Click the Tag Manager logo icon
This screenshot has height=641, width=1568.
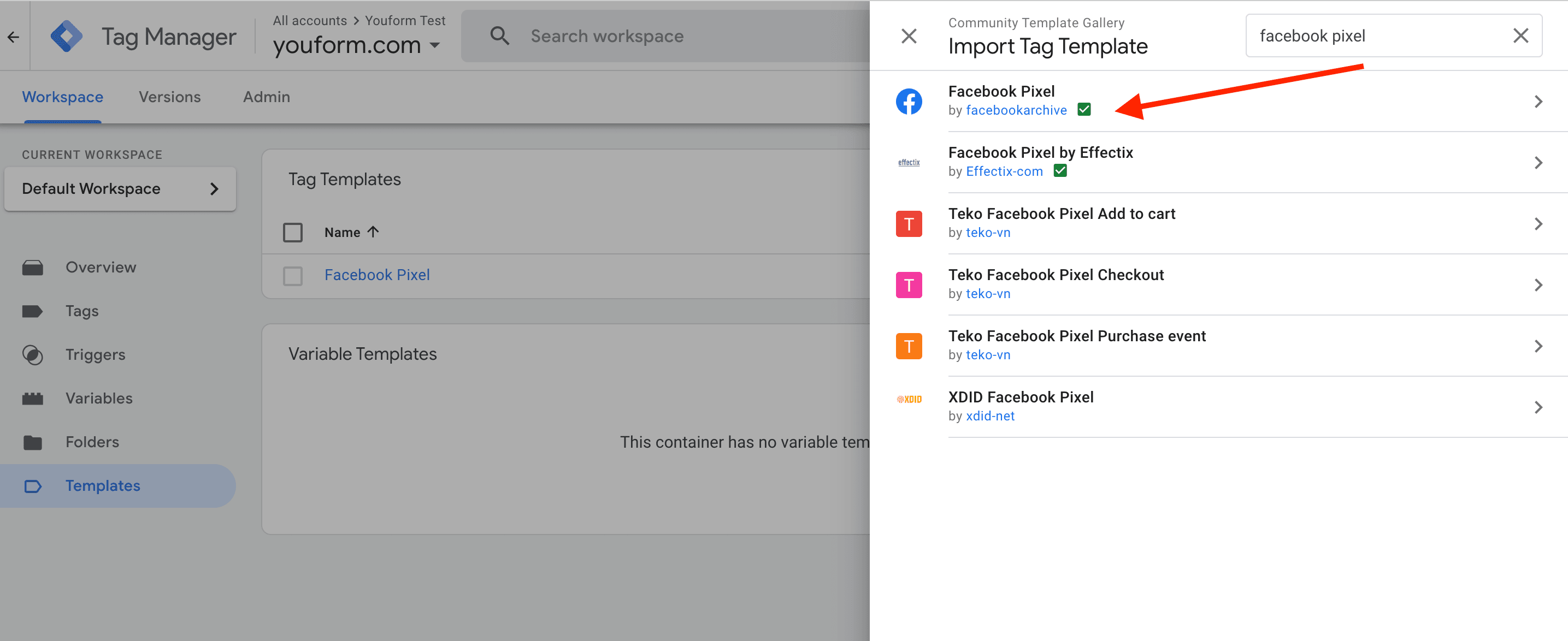click(67, 37)
